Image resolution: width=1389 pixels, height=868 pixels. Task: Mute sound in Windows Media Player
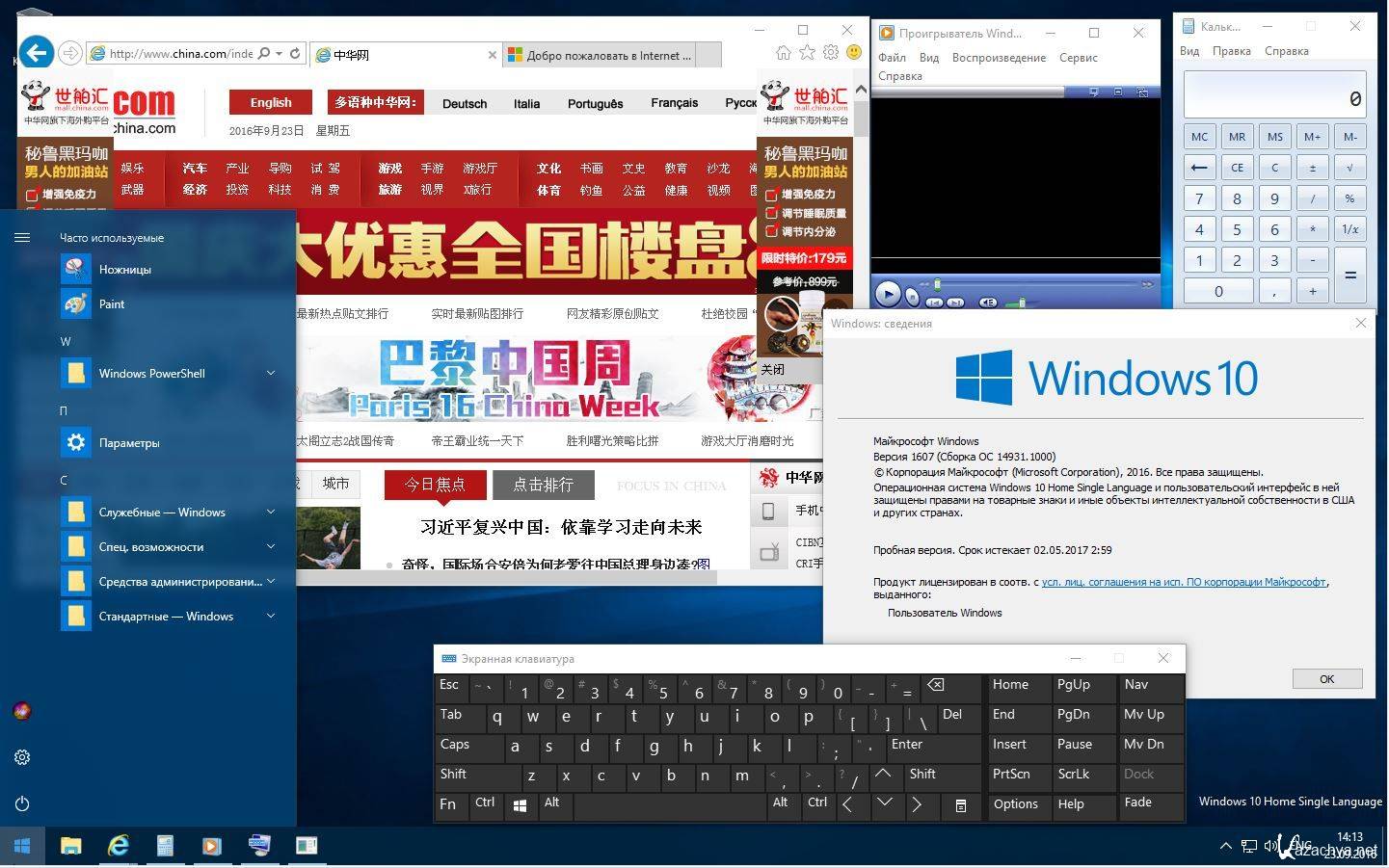tap(987, 302)
